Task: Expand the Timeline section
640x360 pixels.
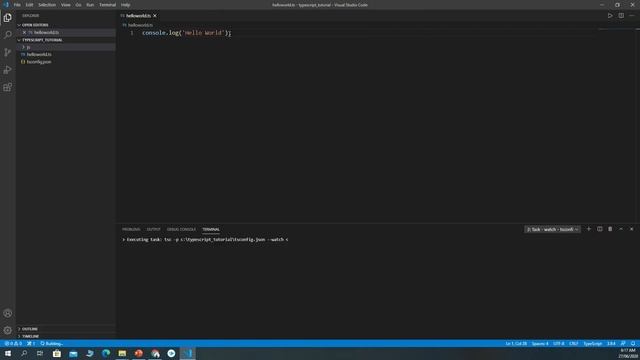Action: click(x=30, y=336)
